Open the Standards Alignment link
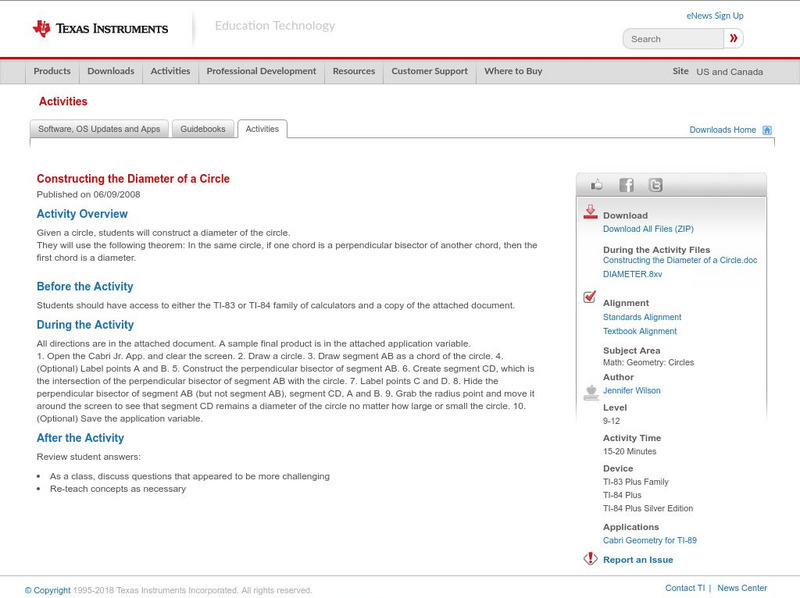Screen dimensions: 800x598 [x=642, y=317]
